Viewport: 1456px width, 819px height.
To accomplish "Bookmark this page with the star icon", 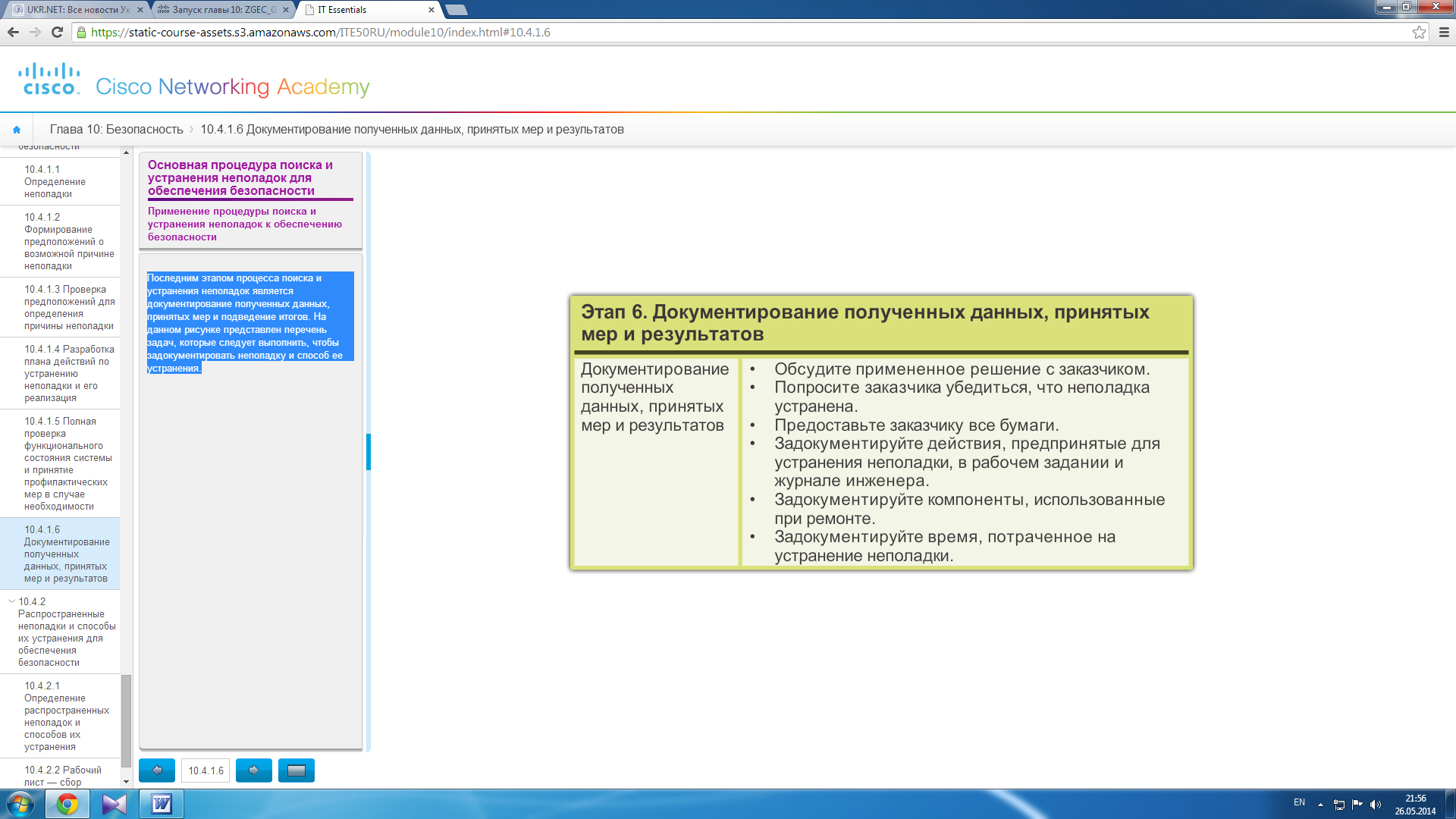I will pos(1419,32).
